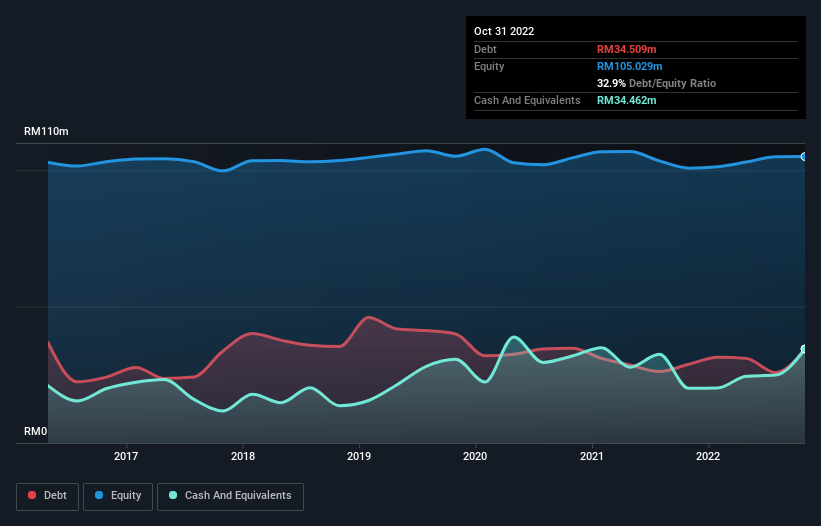Click the 2018 x-axis label
This screenshot has height=526, width=821.
tap(243, 456)
